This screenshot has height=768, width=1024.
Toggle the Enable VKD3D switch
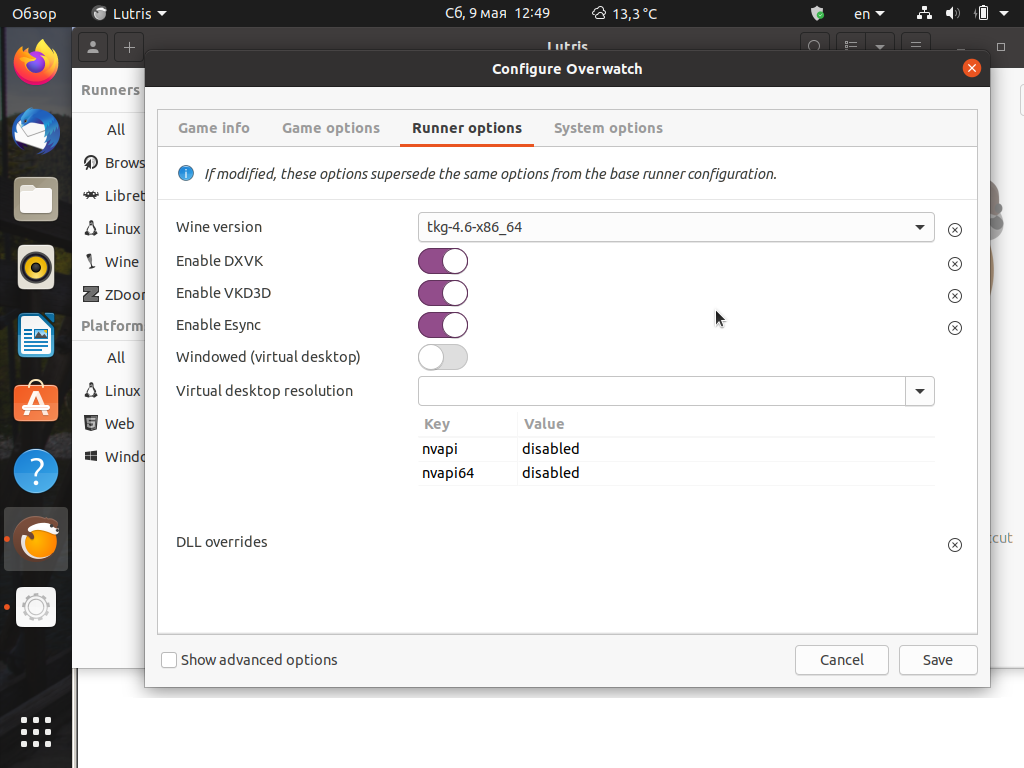[443, 293]
